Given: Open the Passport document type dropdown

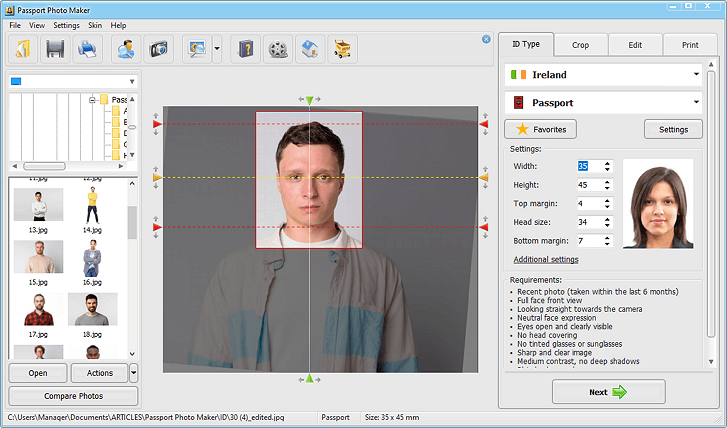Looking at the screenshot, I should [603, 102].
